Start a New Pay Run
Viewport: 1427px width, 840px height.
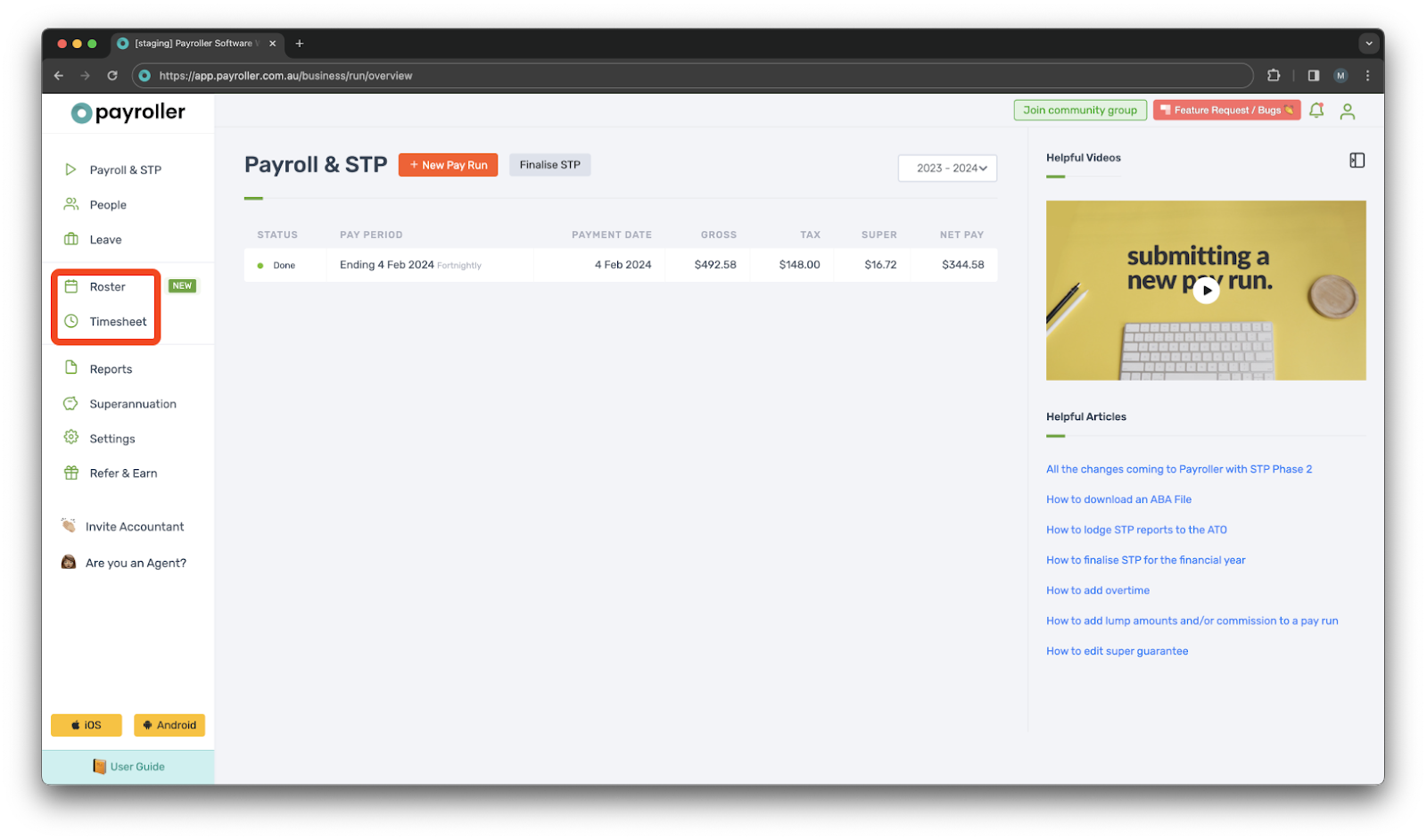tap(448, 165)
